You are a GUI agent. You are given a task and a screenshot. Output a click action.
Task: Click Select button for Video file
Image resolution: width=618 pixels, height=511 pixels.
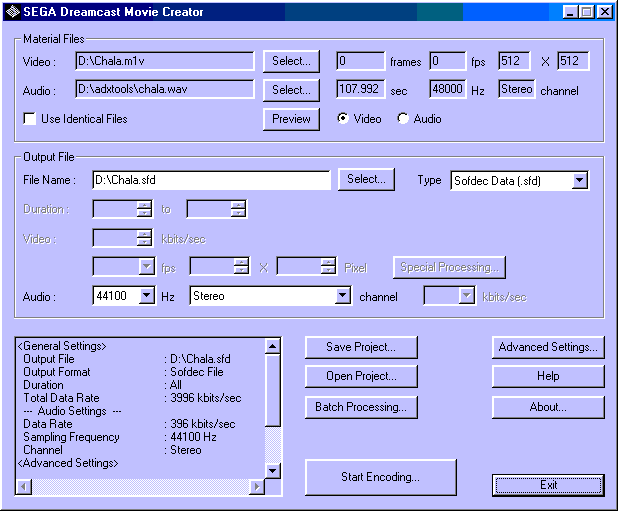291,61
